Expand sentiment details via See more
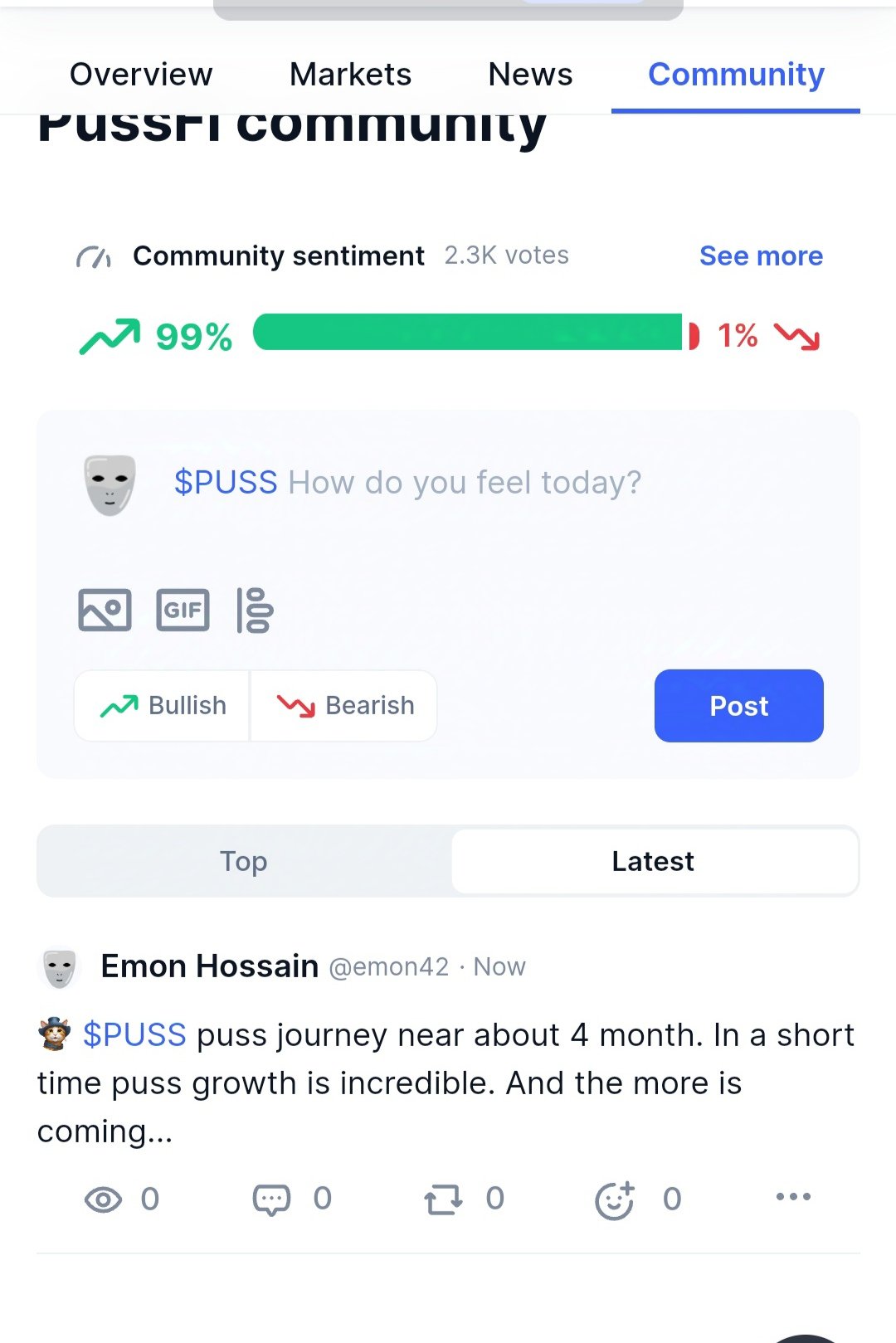The height and width of the screenshot is (1343, 896). pyautogui.click(x=761, y=255)
